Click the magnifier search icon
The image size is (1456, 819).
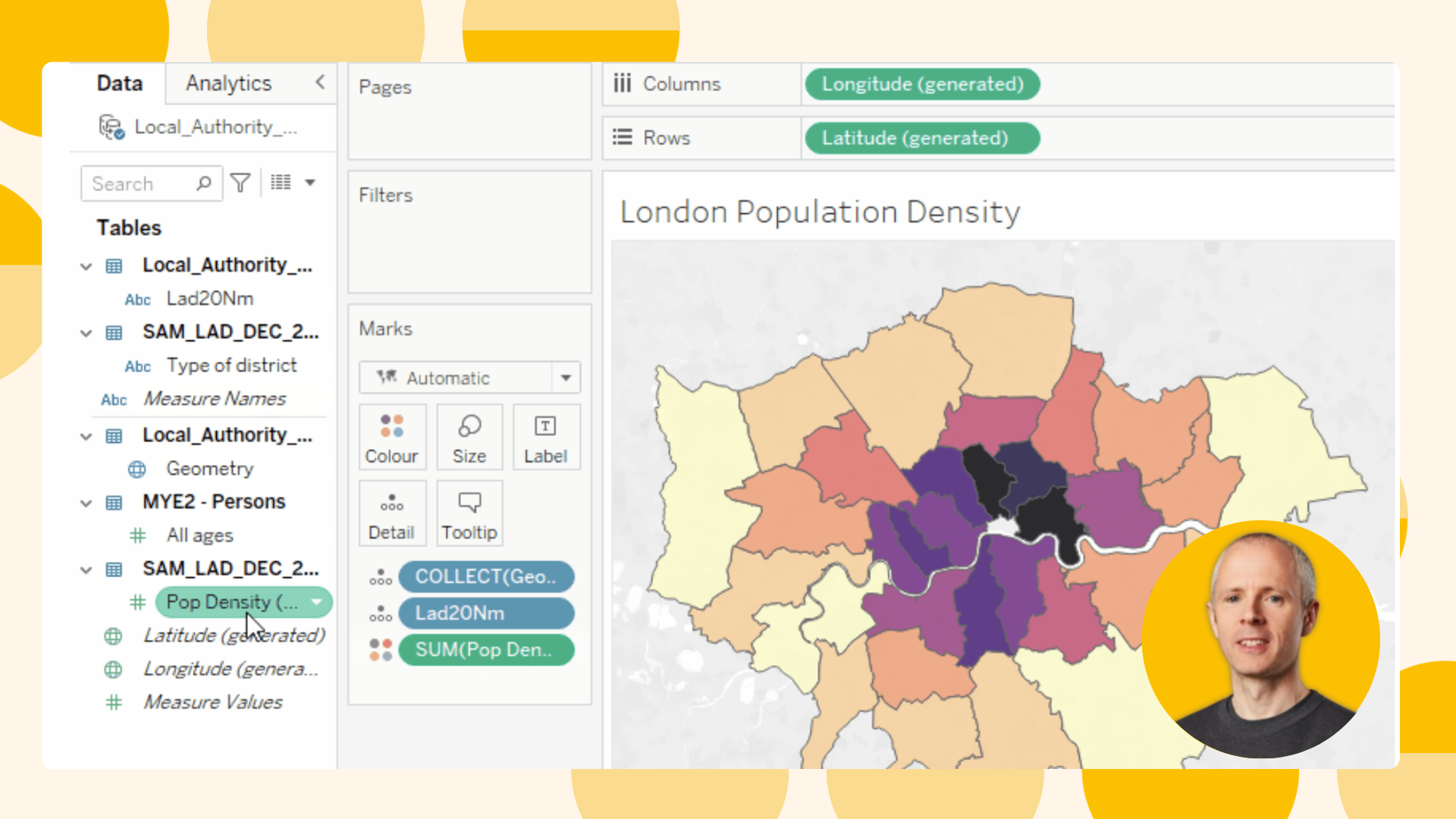coord(203,184)
